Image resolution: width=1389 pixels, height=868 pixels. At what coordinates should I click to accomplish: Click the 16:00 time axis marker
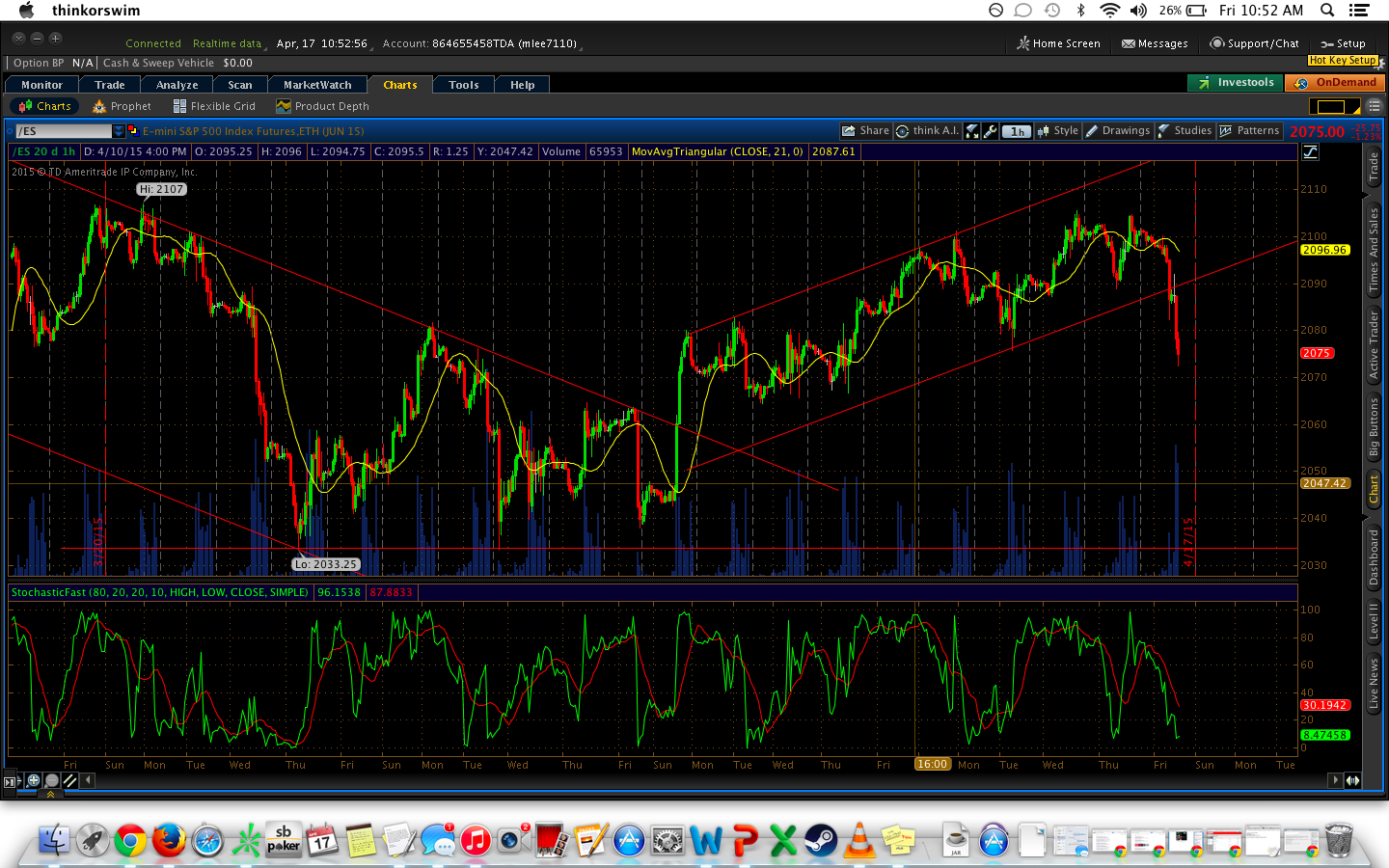coord(932,764)
